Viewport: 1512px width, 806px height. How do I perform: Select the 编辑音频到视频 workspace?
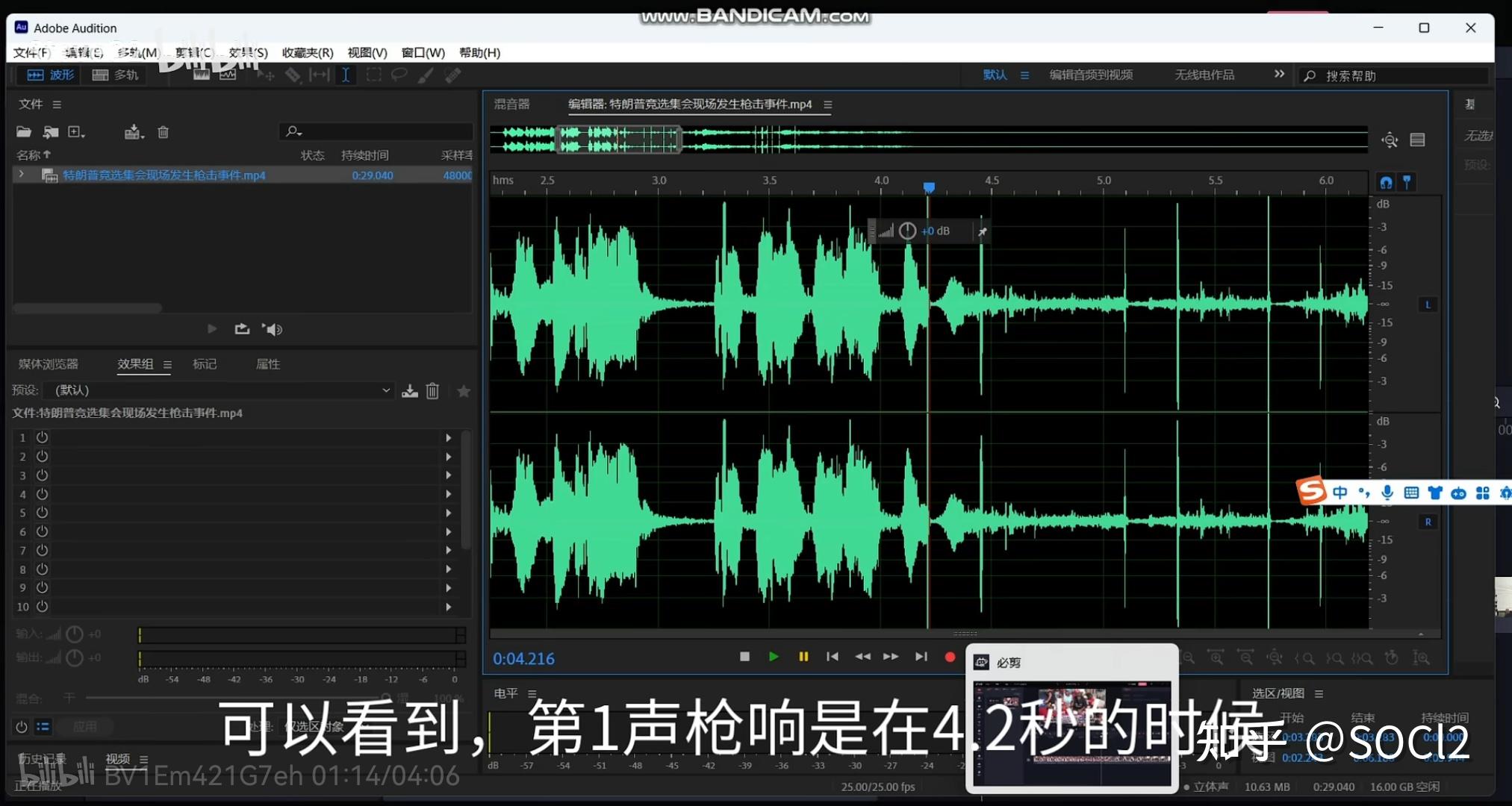1091,75
